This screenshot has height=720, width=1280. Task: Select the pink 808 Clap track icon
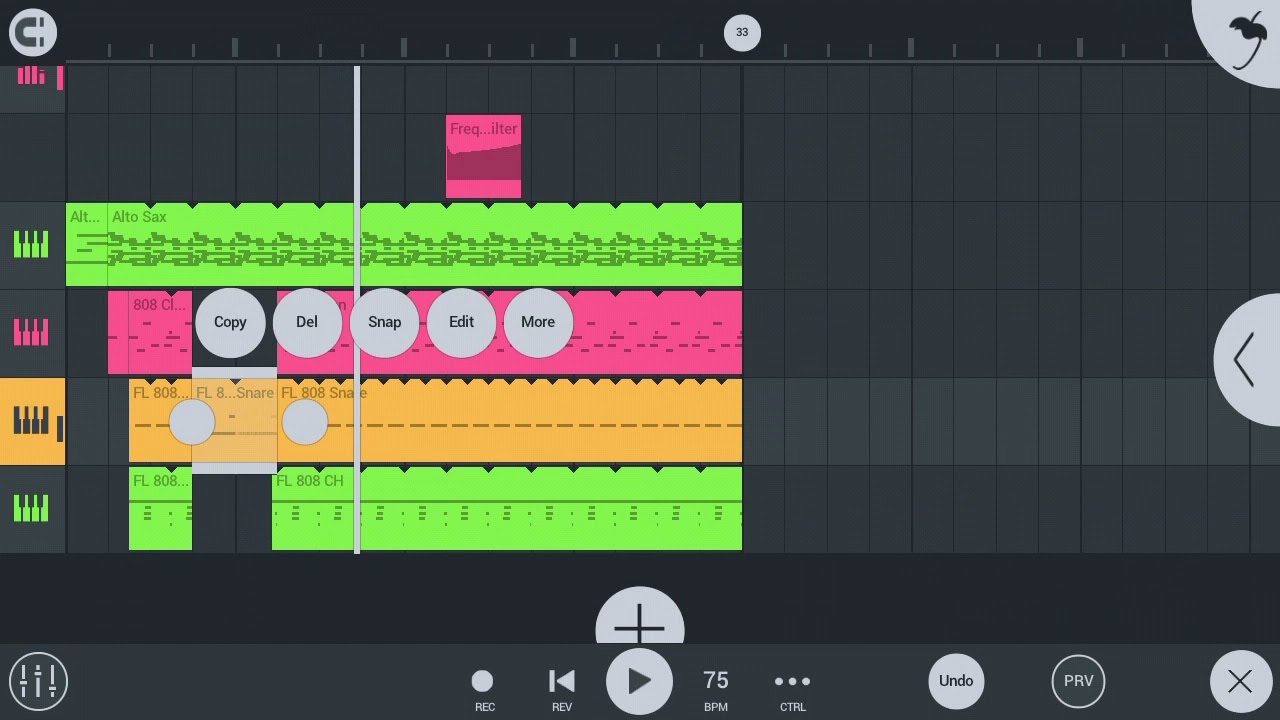(31, 333)
